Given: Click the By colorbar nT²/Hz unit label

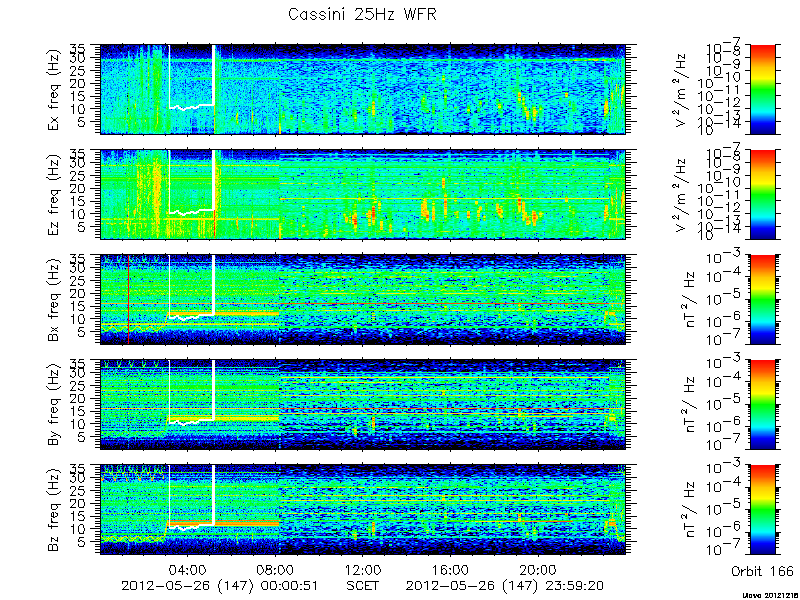Looking at the screenshot, I should click(x=691, y=405).
